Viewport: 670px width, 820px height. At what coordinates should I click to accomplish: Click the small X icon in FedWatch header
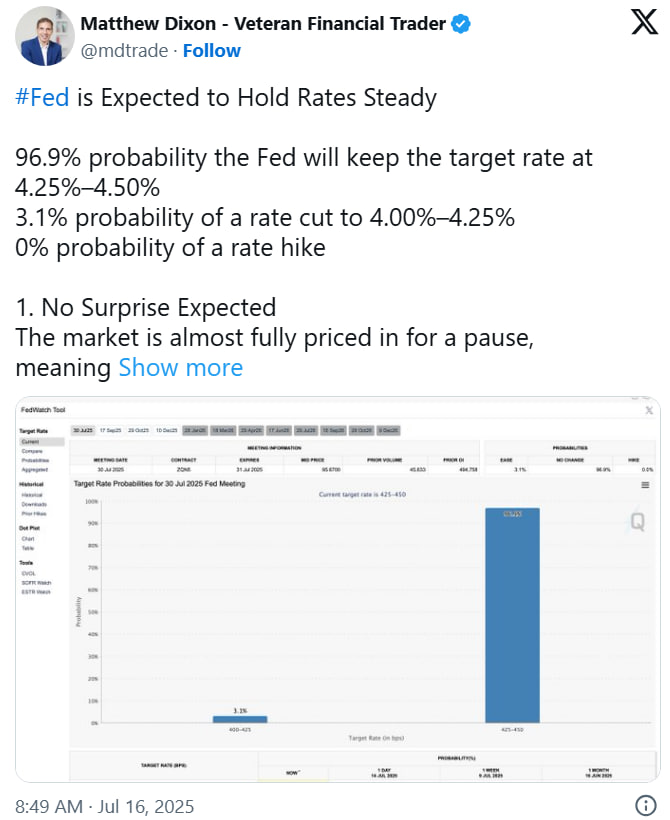pos(648,410)
